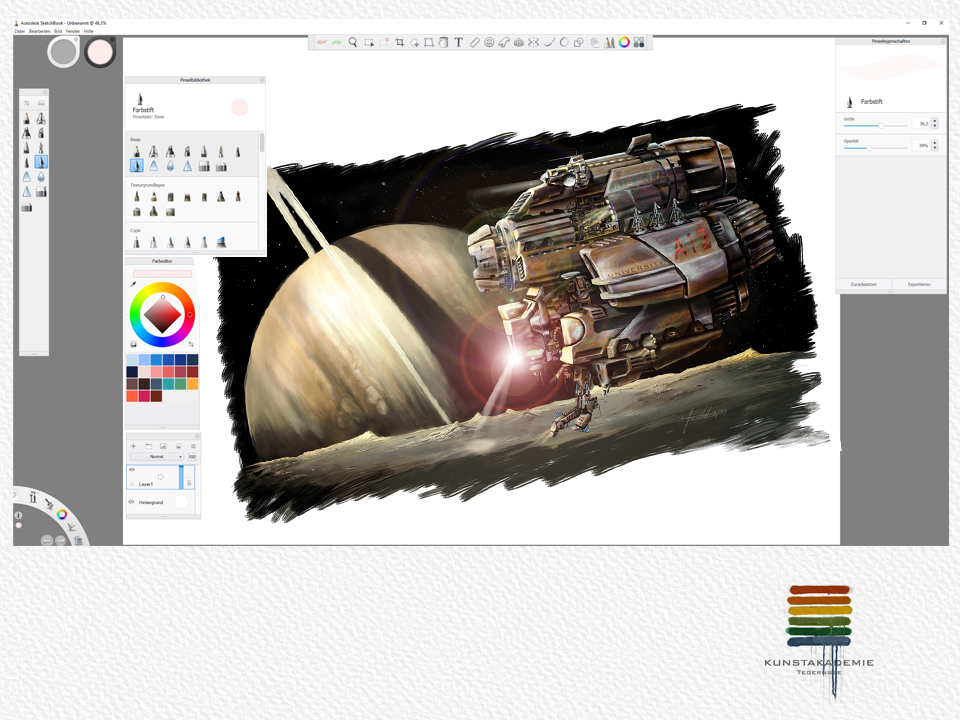Viewport: 960px width, 720px height.
Task: Select orange swatch in Farbeditor palette
Action: pyautogui.click(x=192, y=384)
